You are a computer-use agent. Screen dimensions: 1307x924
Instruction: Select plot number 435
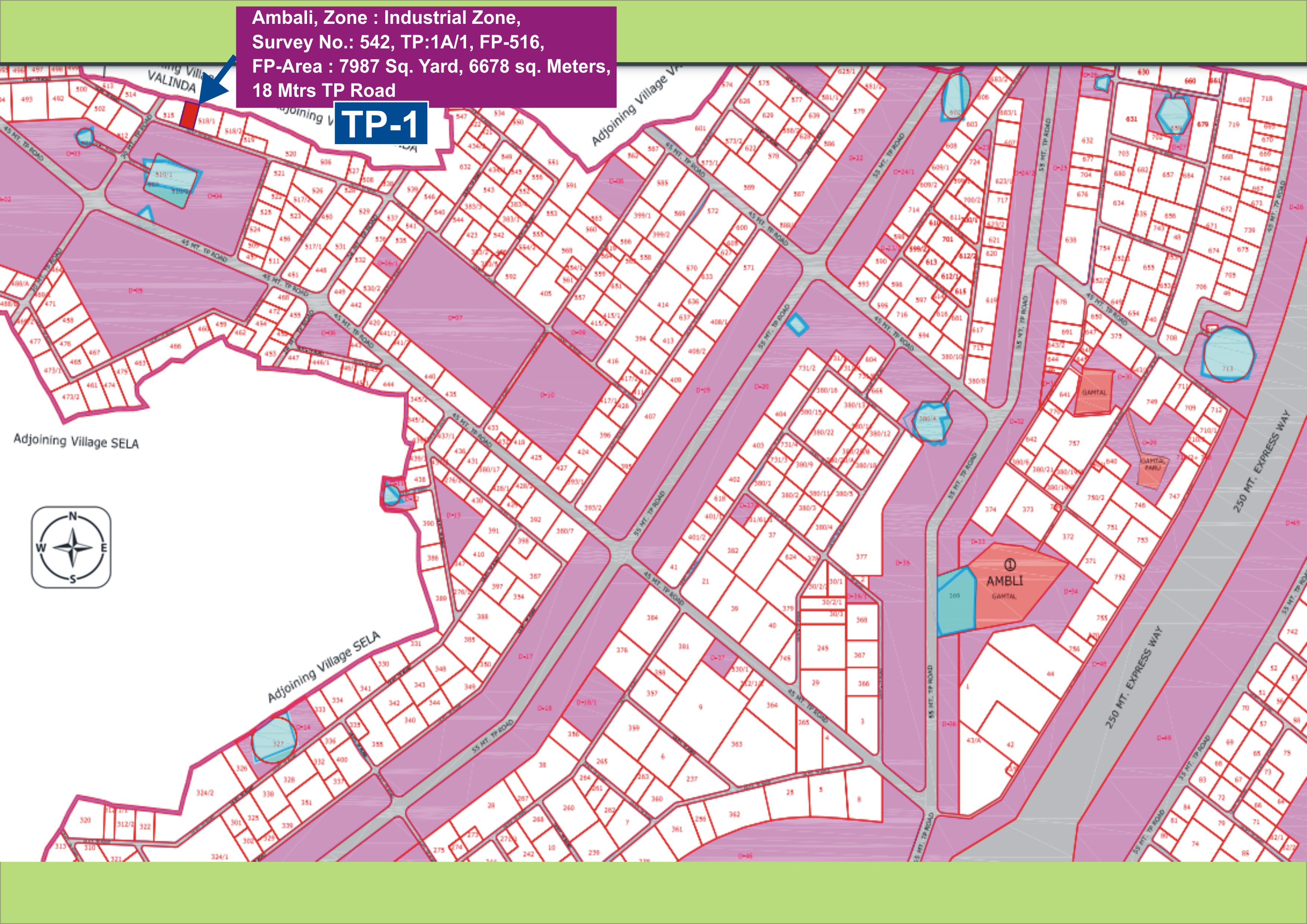(x=450, y=394)
